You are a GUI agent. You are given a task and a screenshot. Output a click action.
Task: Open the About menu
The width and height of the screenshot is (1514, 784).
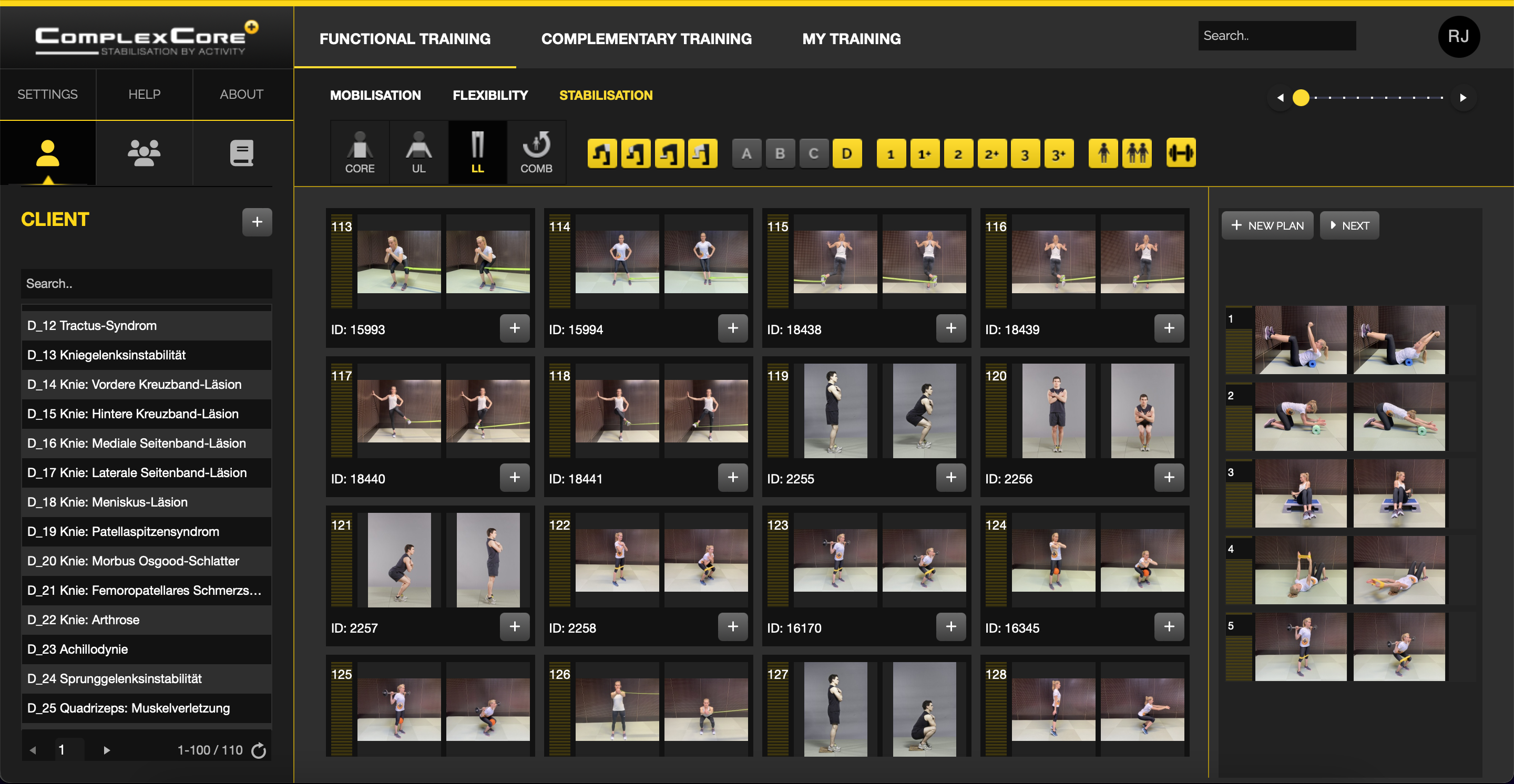(x=242, y=94)
